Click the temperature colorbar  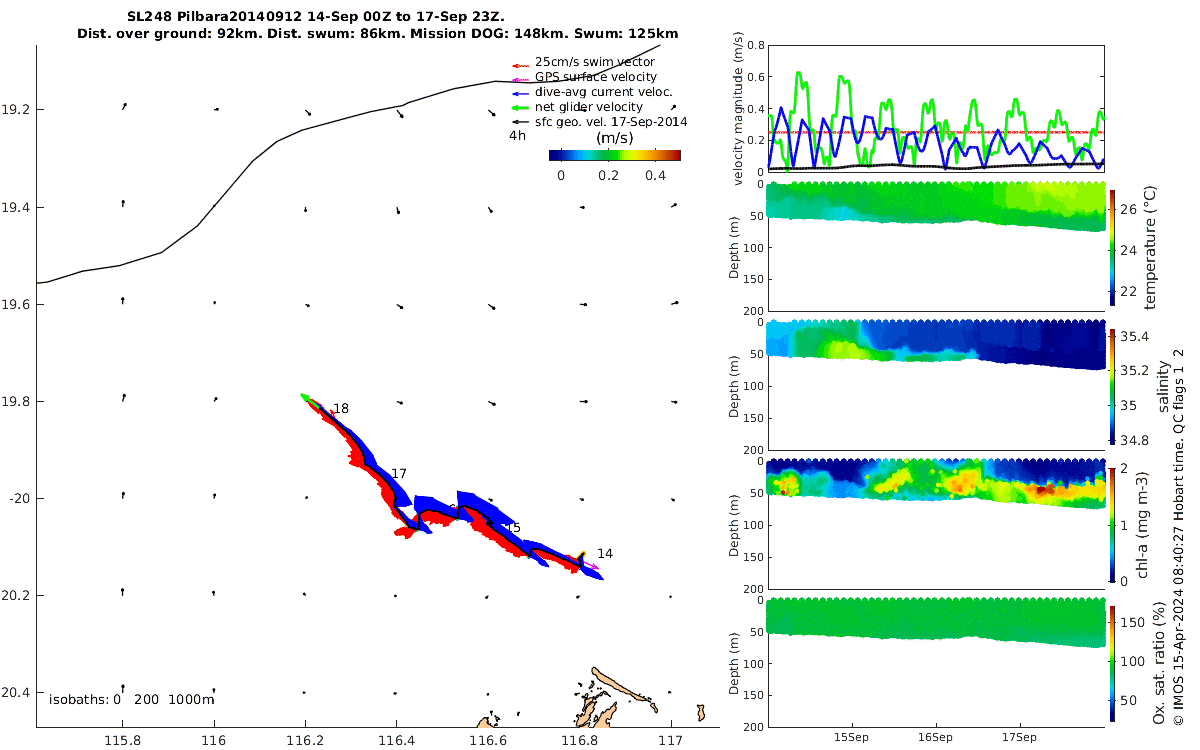(1113, 247)
